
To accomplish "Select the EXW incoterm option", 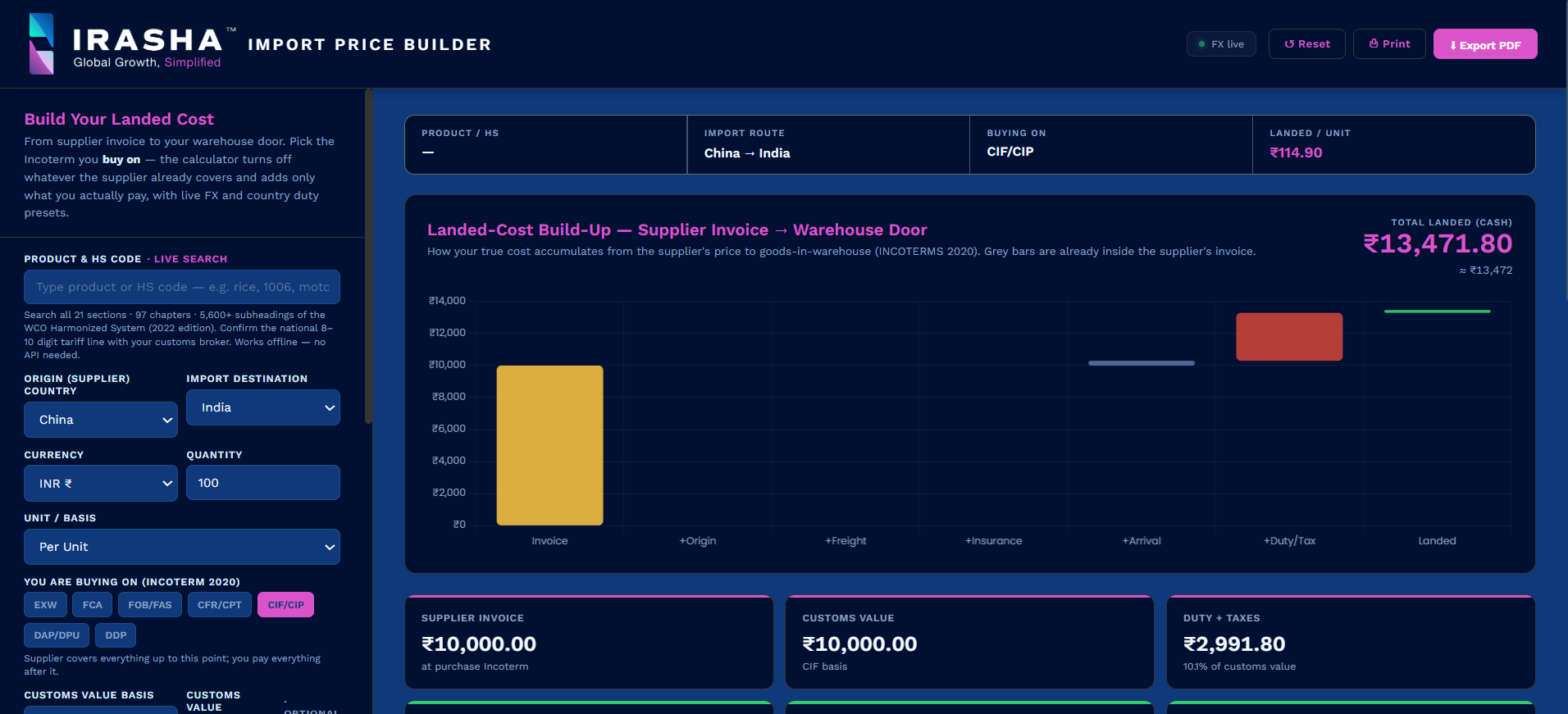I will tap(45, 605).
